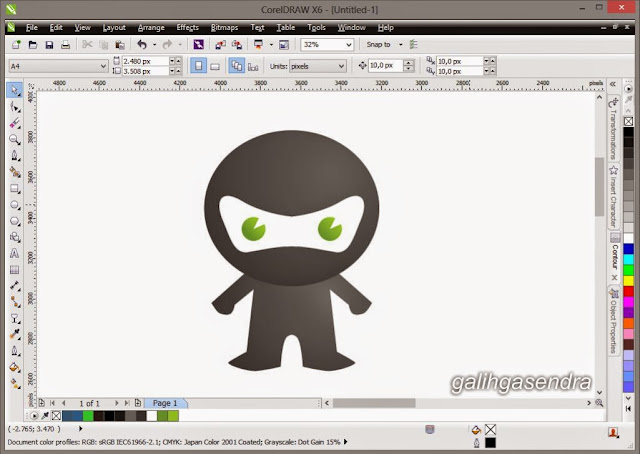This screenshot has height=454, width=640.
Task: Select the Fill bucket tool
Action: coord(14,367)
